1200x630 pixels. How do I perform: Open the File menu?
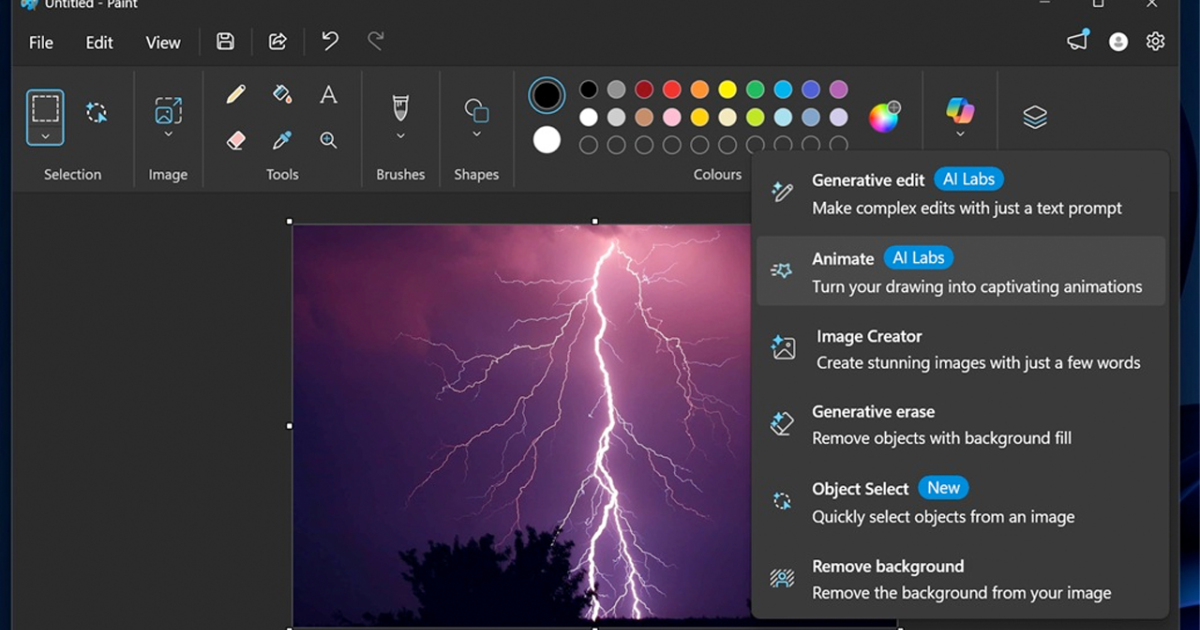pyautogui.click(x=41, y=42)
